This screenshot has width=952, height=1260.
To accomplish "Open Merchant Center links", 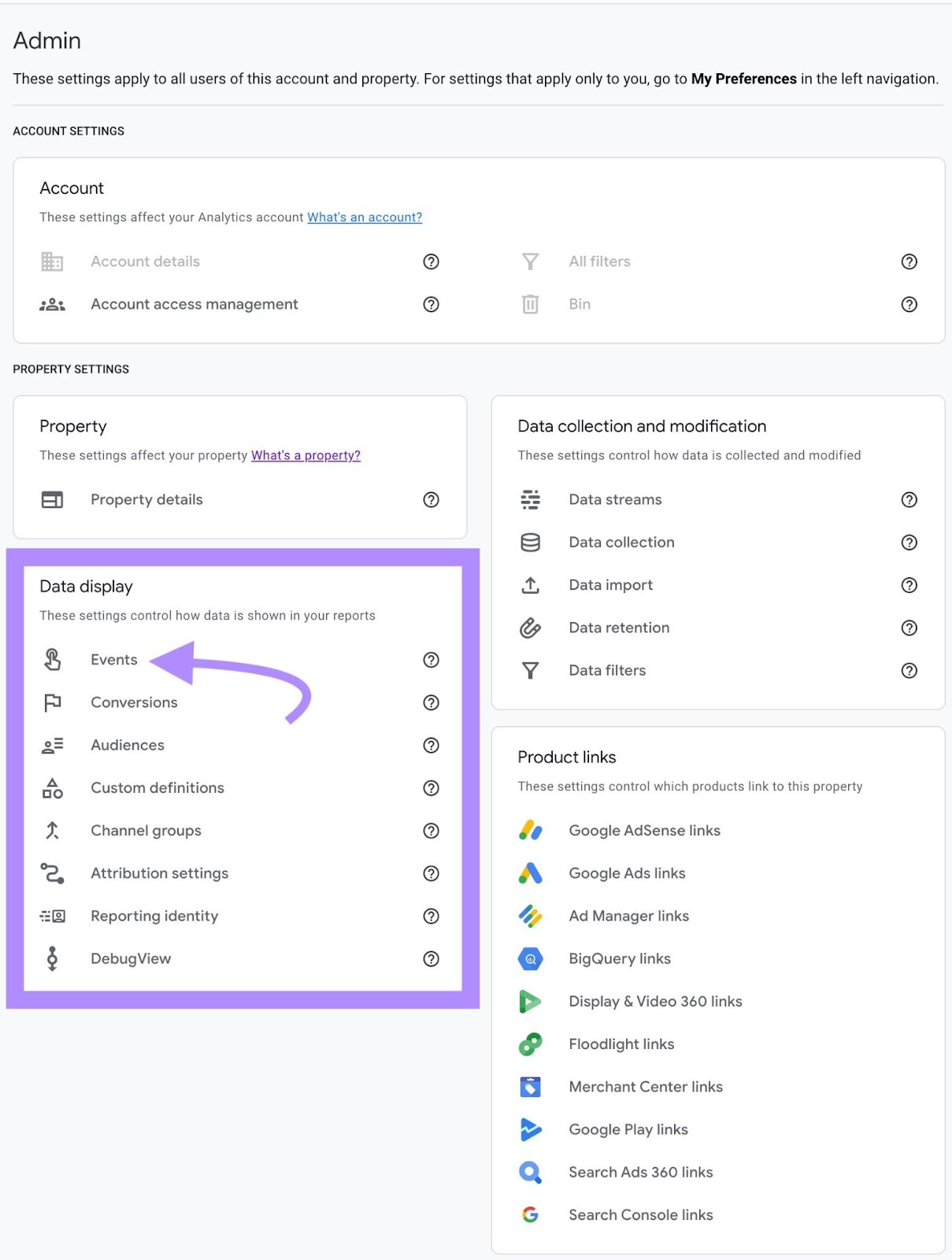I will (x=646, y=1087).
